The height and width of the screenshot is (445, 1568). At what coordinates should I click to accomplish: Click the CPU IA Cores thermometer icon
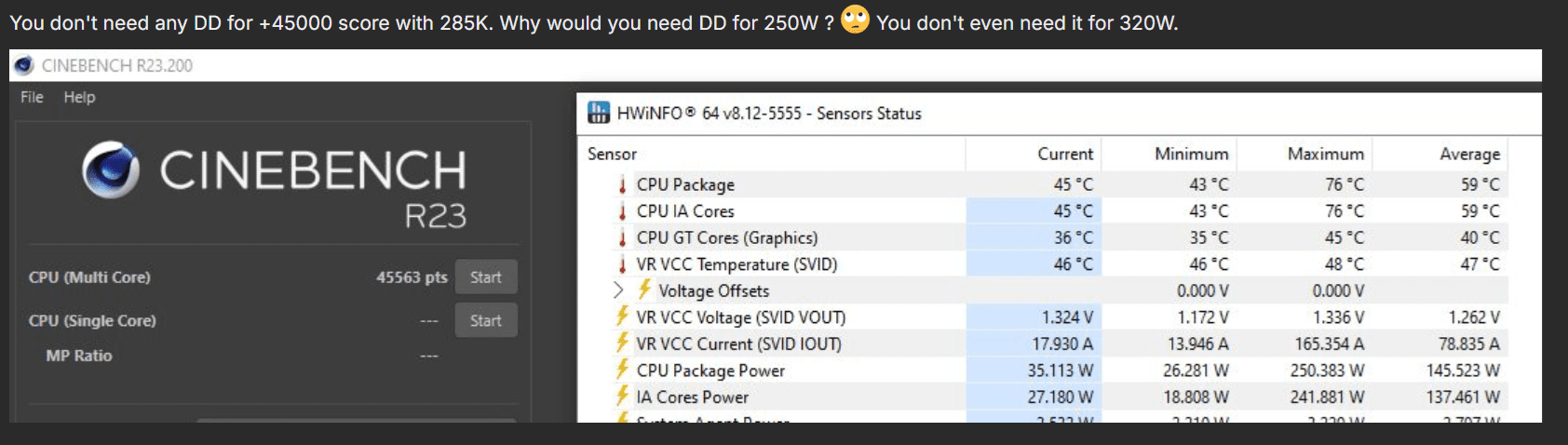click(x=622, y=211)
